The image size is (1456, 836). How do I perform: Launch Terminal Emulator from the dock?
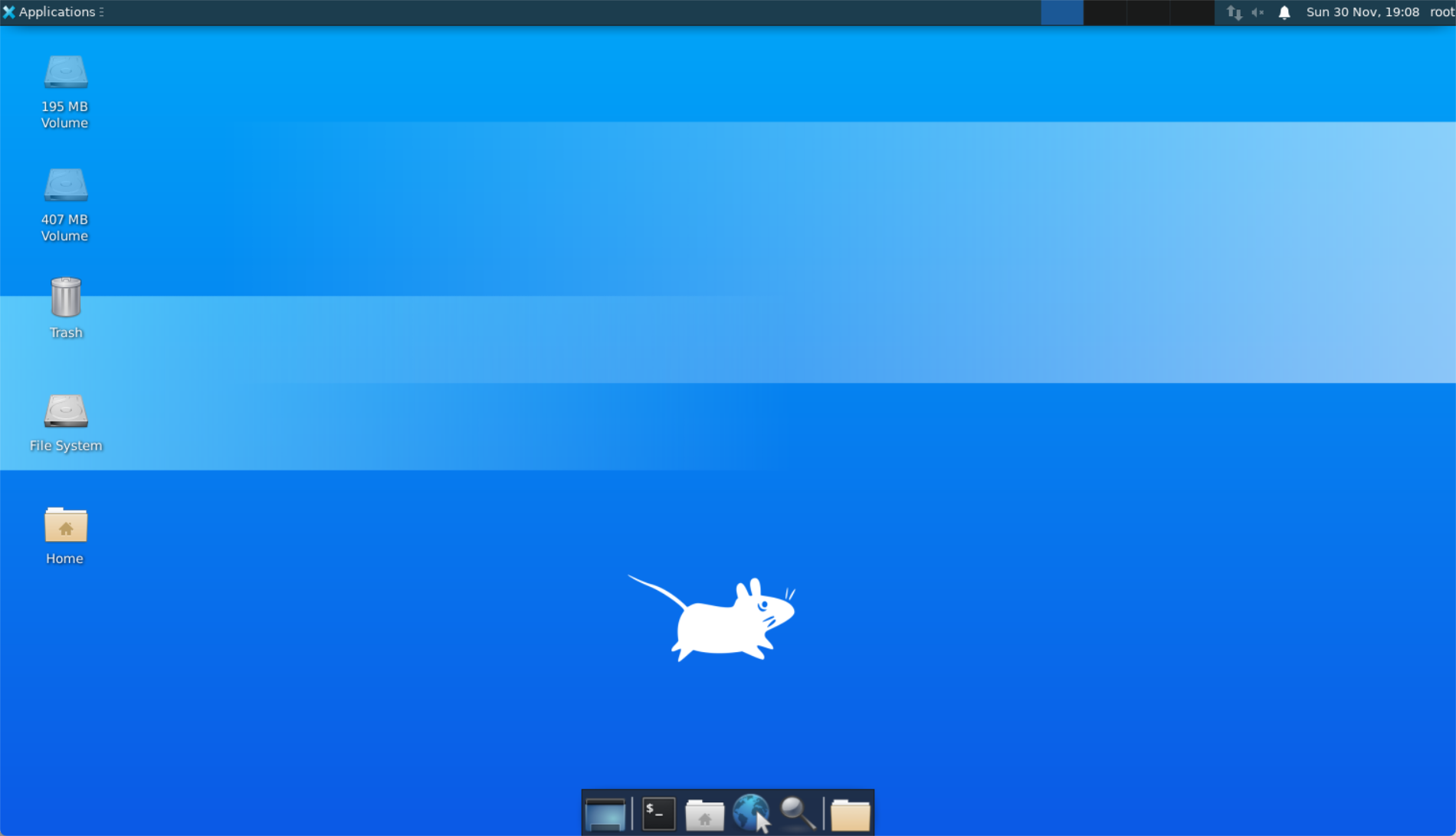tap(658, 814)
